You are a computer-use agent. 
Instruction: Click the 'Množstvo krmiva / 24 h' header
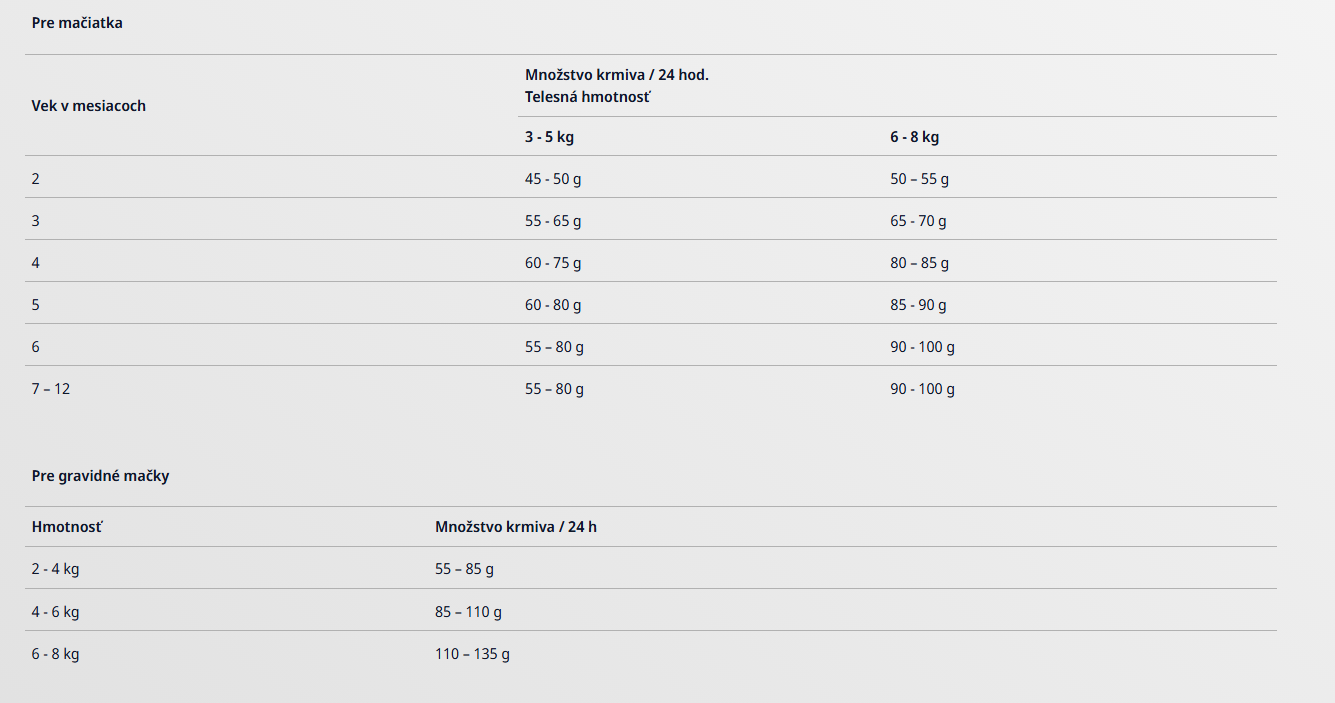point(516,527)
